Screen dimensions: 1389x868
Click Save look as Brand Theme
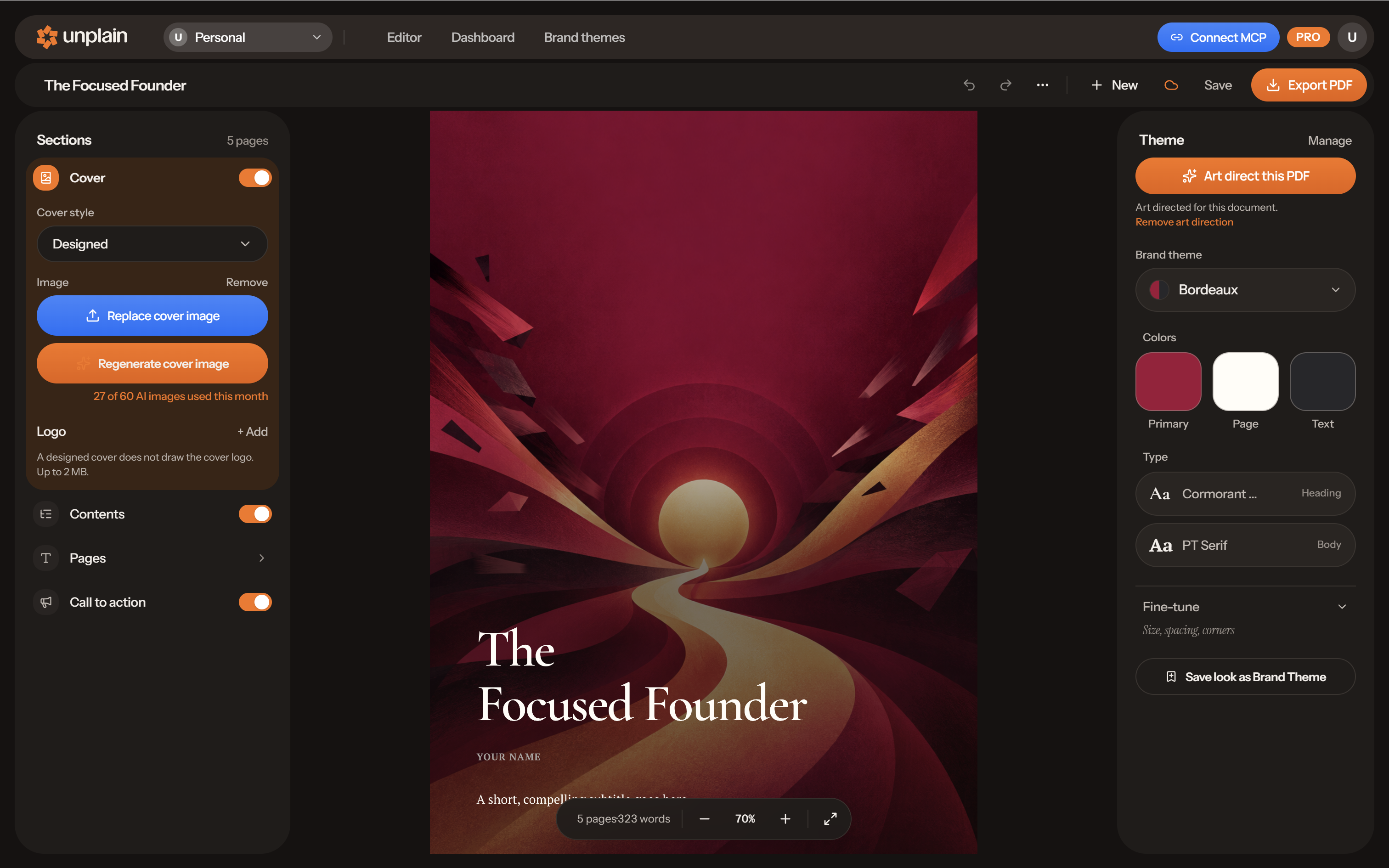click(x=1245, y=677)
